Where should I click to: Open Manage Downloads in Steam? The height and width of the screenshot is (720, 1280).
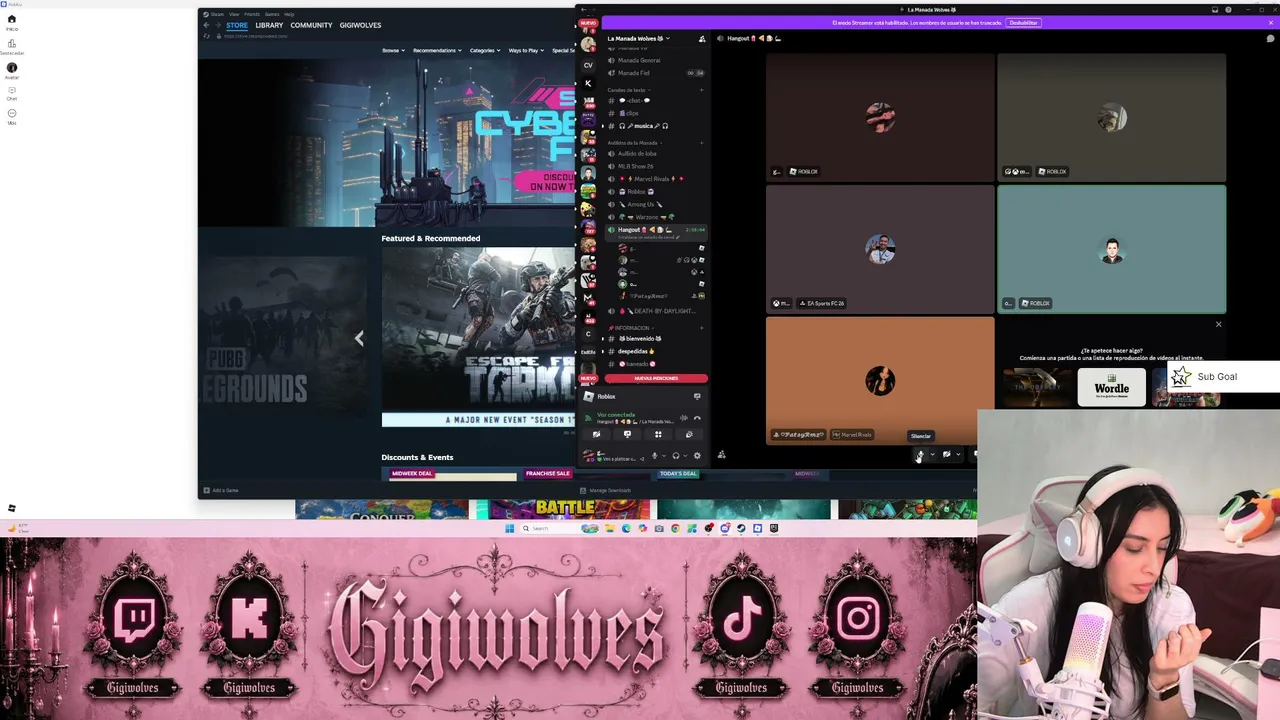(x=606, y=490)
